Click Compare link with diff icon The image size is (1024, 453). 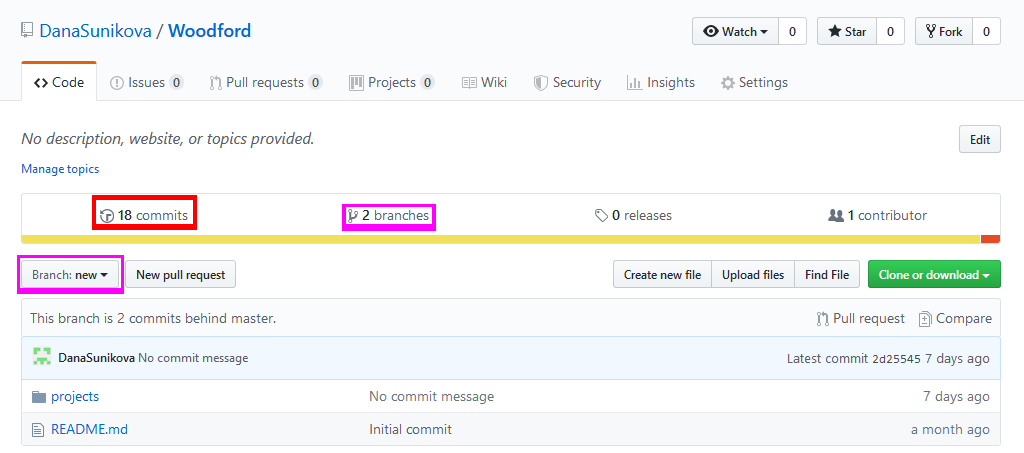tap(955, 319)
